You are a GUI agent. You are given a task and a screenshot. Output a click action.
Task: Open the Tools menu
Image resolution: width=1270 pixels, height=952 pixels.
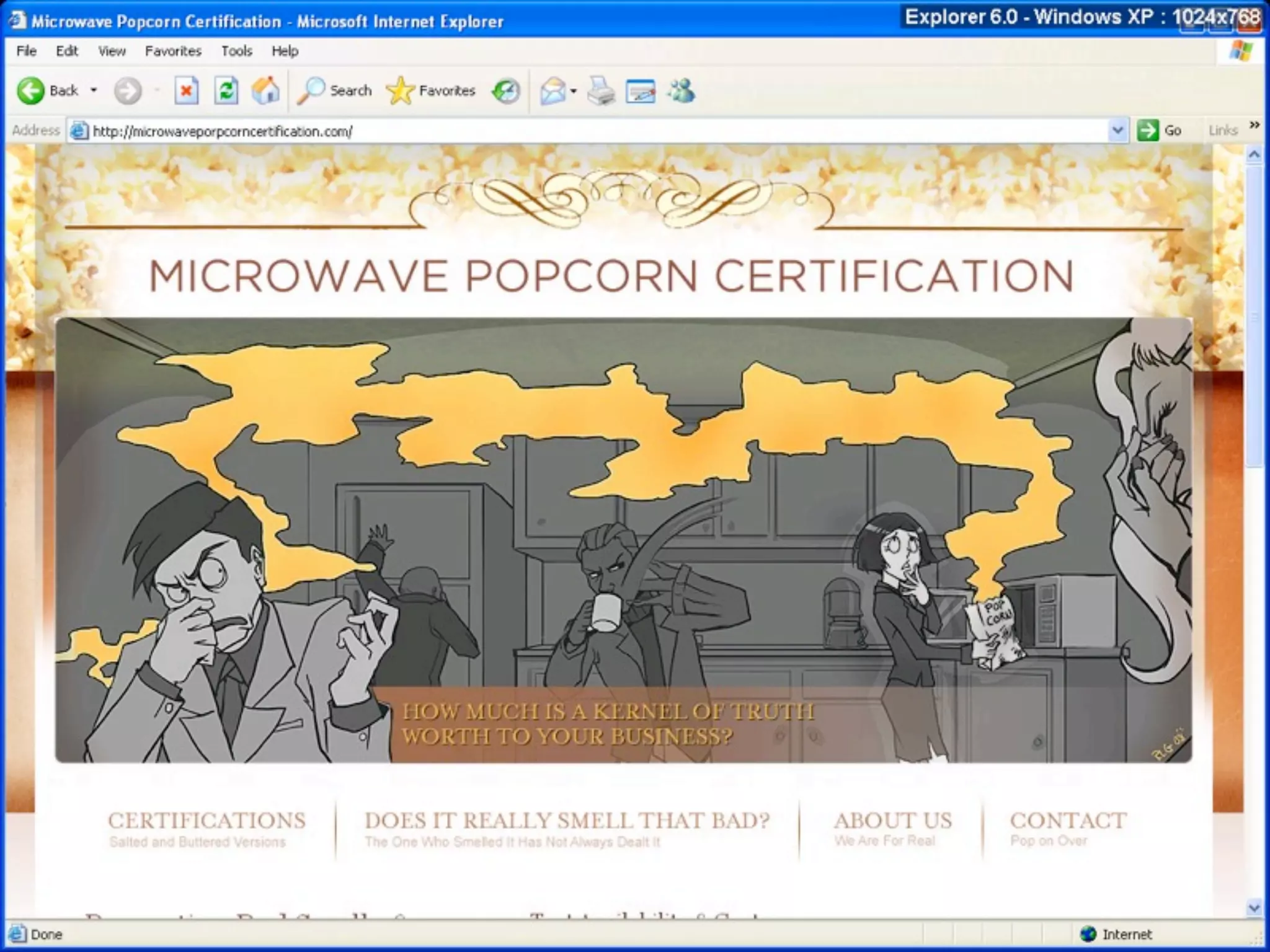(236, 51)
